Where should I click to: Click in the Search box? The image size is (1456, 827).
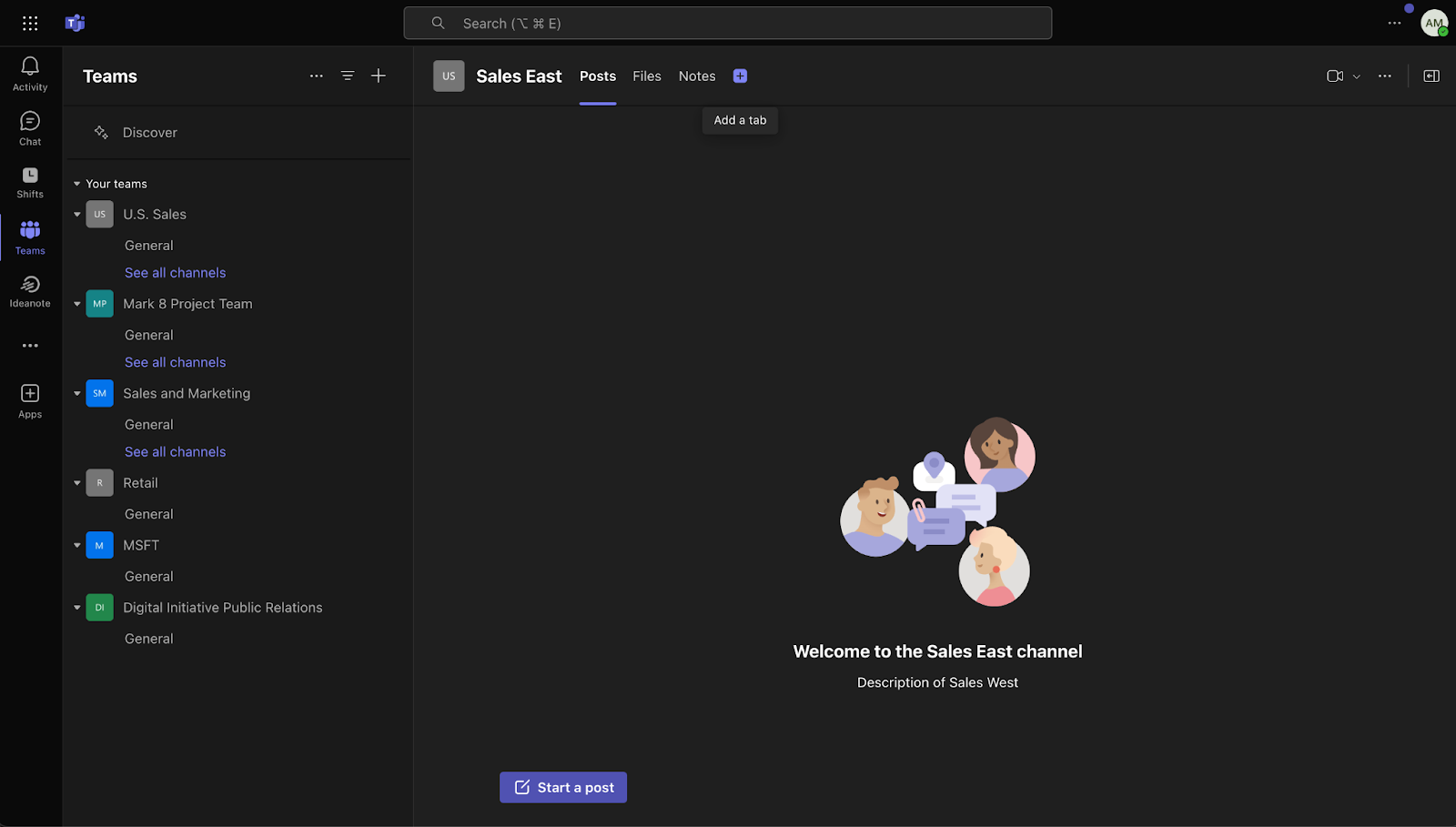point(728,23)
